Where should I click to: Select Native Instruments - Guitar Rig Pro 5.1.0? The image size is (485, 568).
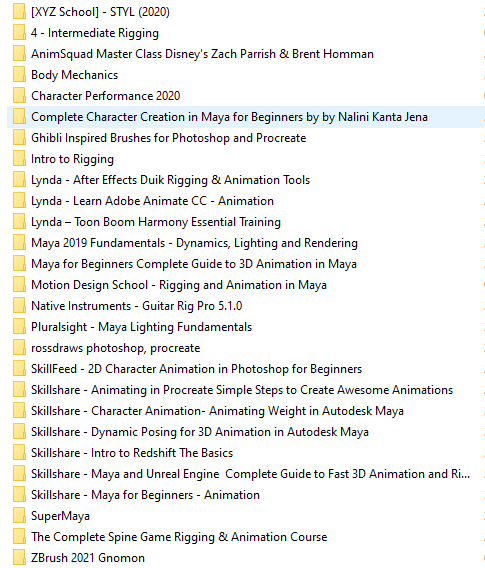(137, 306)
